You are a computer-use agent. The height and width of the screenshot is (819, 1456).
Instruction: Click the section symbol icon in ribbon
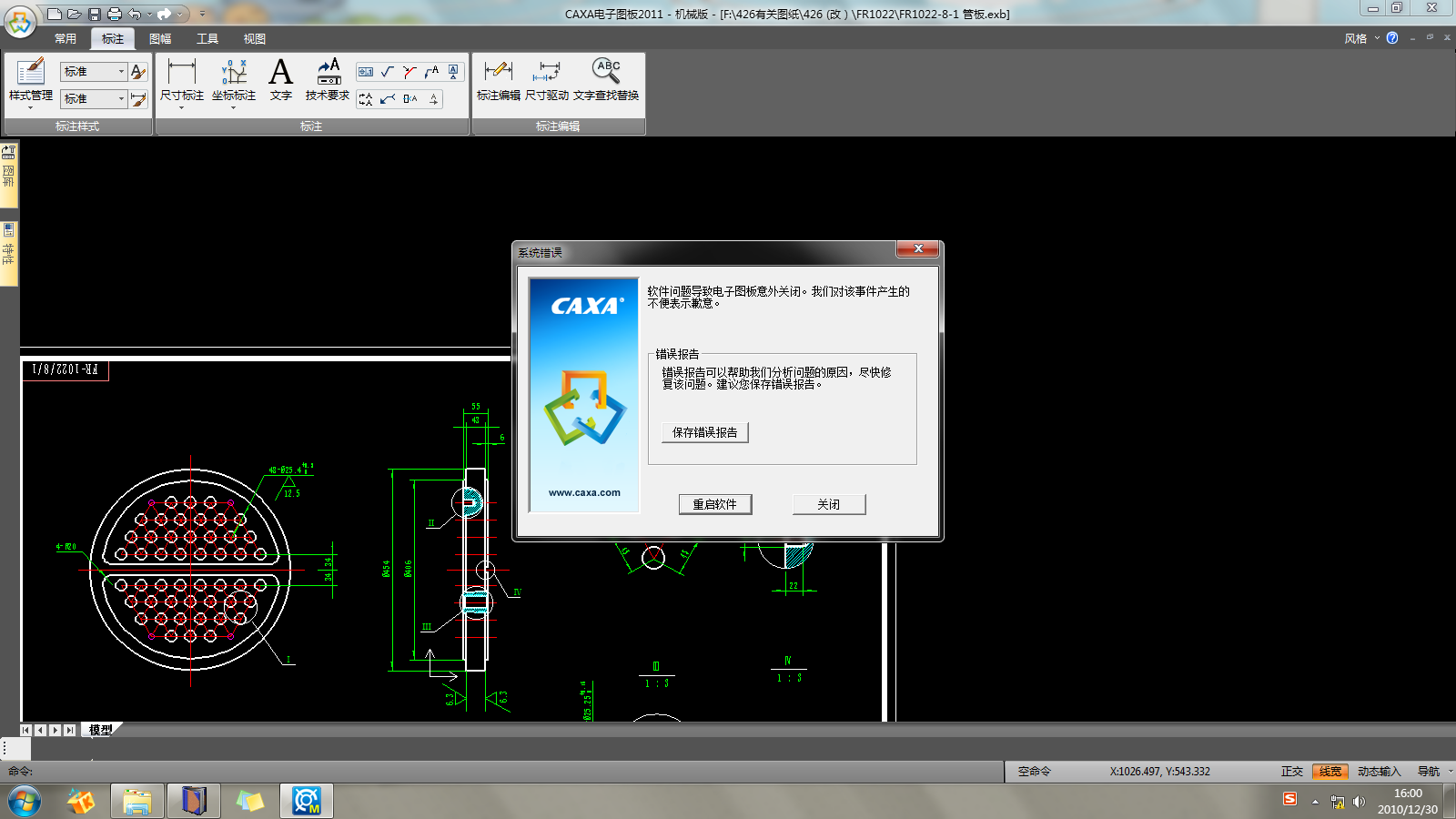366,99
